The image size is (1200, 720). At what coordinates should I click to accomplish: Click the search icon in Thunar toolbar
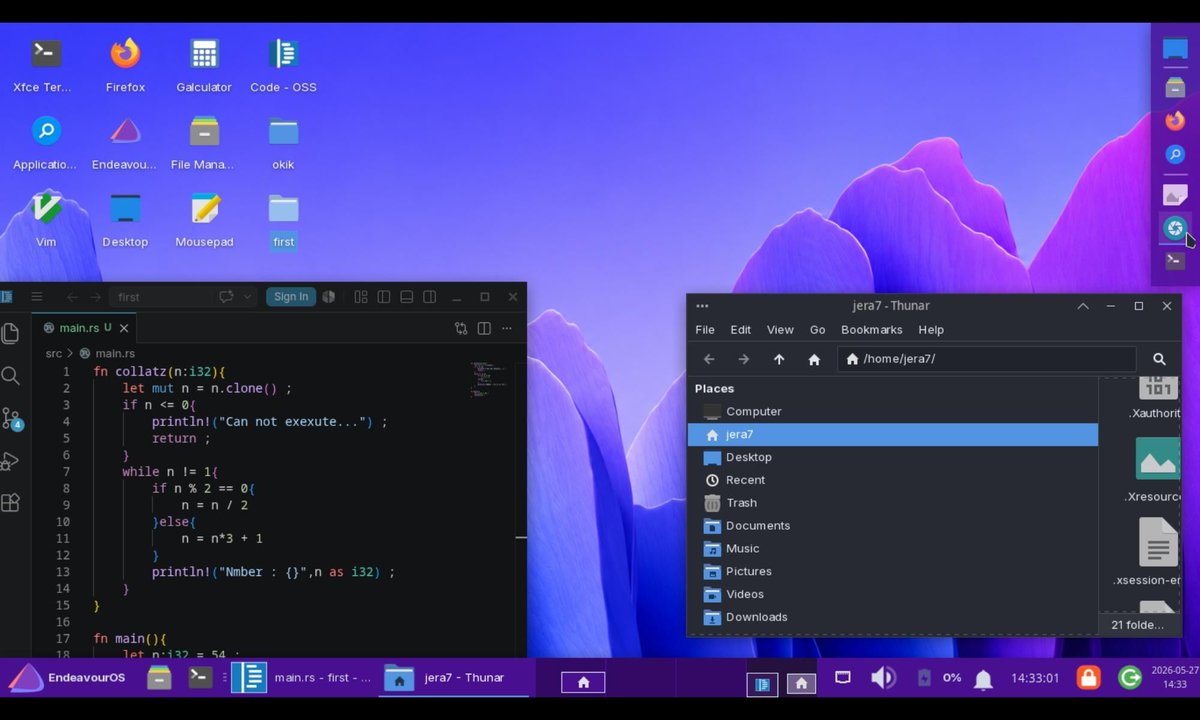[1159, 359]
